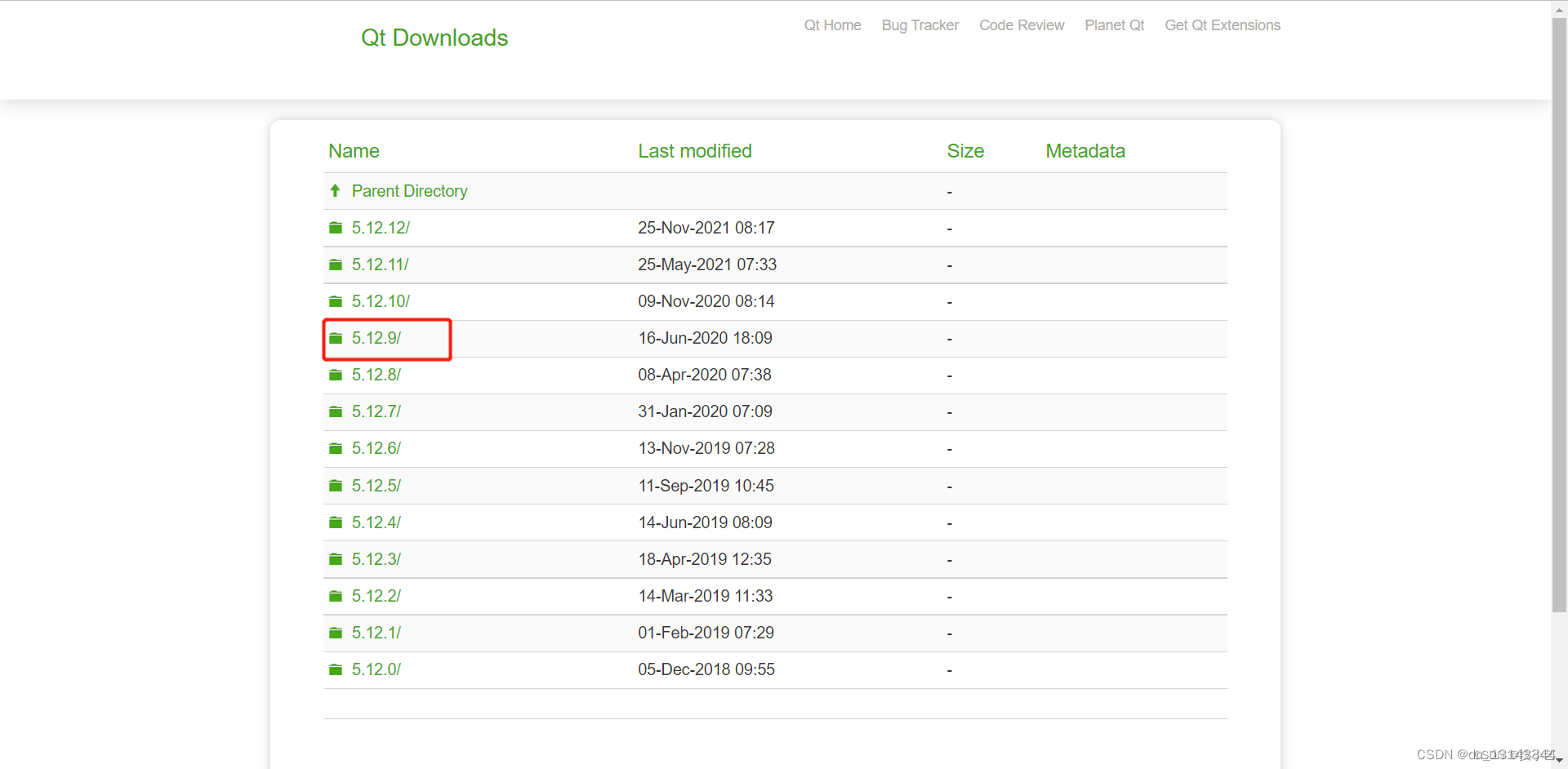Open the 5.12.2/ directory link
This screenshot has width=1568, height=769.
[x=376, y=596]
